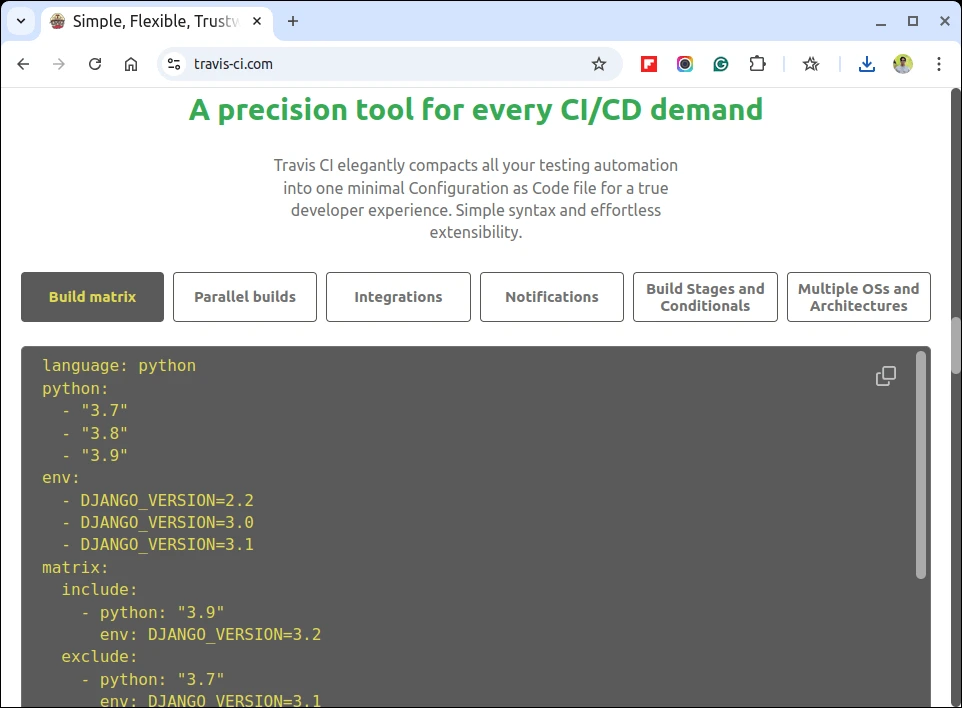Open the Grammarly extension icon

pyautogui.click(x=721, y=64)
